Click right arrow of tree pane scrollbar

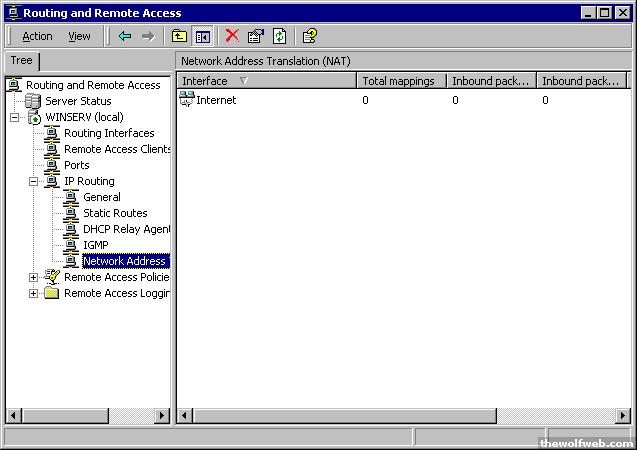162,415
